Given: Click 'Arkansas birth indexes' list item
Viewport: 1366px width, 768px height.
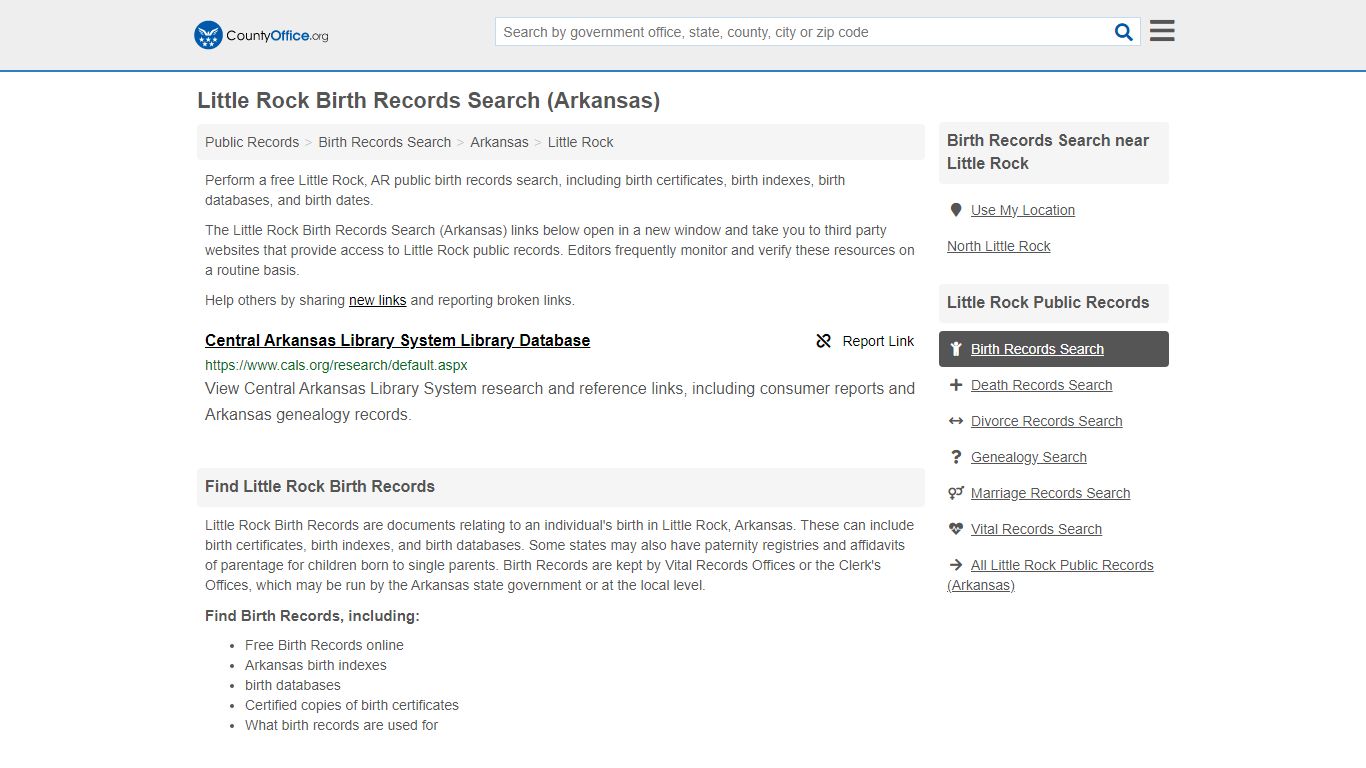Looking at the screenshot, I should tap(315, 665).
